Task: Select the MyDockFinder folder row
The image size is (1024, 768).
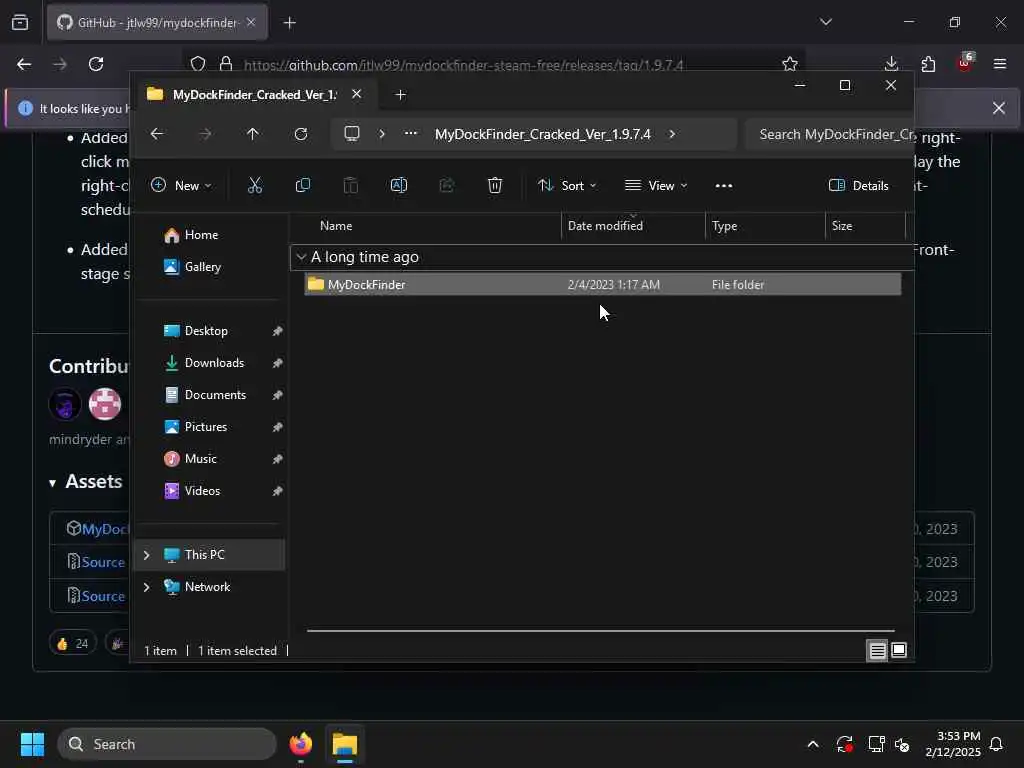Action: pyautogui.click(x=602, y=285)
